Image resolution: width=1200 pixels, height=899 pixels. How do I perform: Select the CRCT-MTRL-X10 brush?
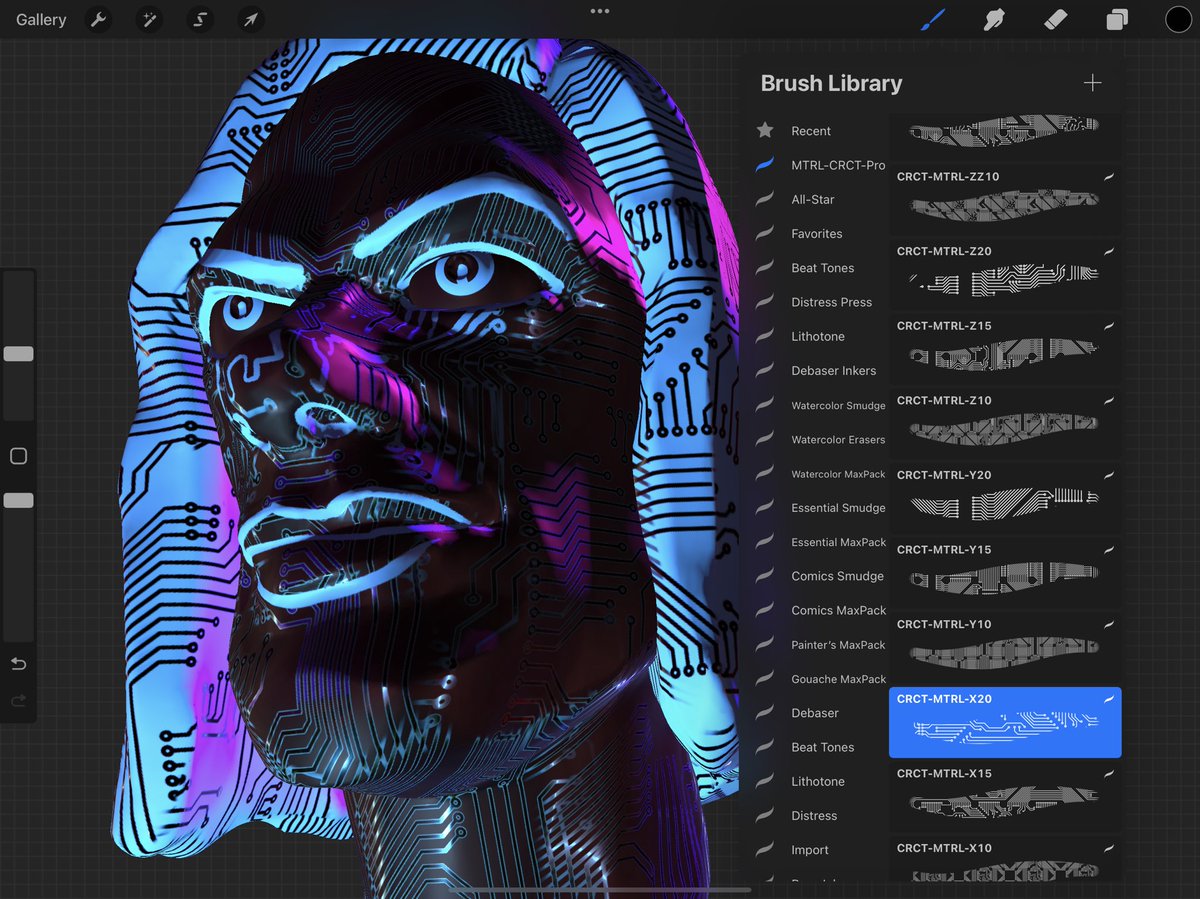[x=1005, y=859]
